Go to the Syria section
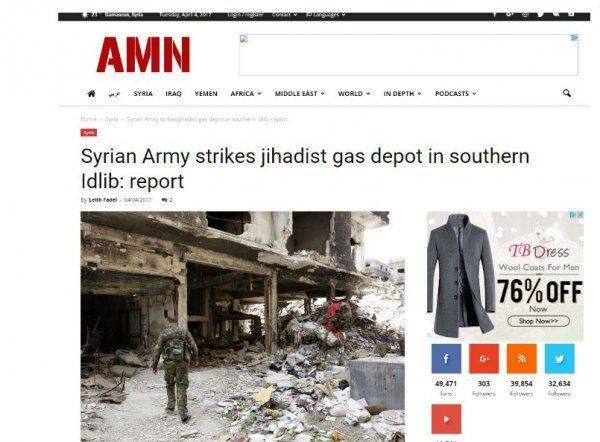600x442 pixels. tap(143, 93)
